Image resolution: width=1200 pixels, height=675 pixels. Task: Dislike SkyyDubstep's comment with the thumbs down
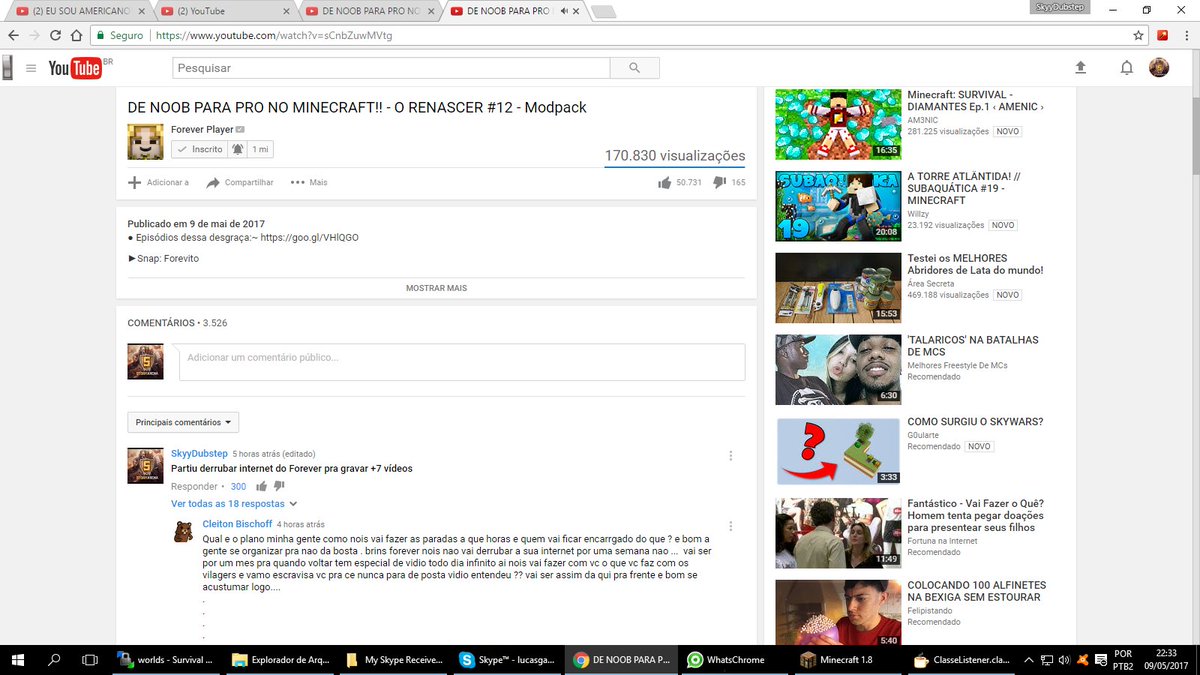pyautogui.click(x=279, y=487)
